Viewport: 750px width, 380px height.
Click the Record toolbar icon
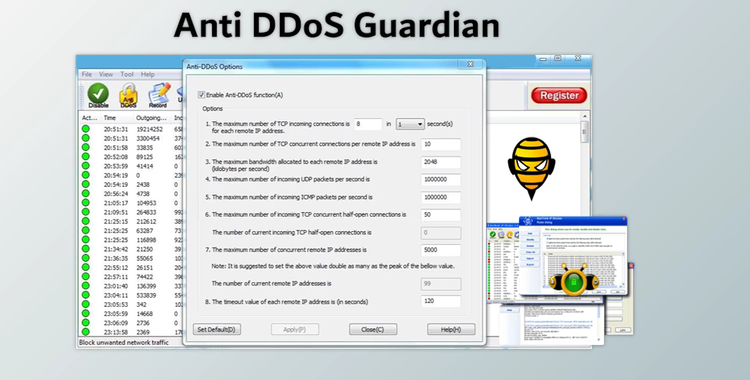click(x=158, y=94)
